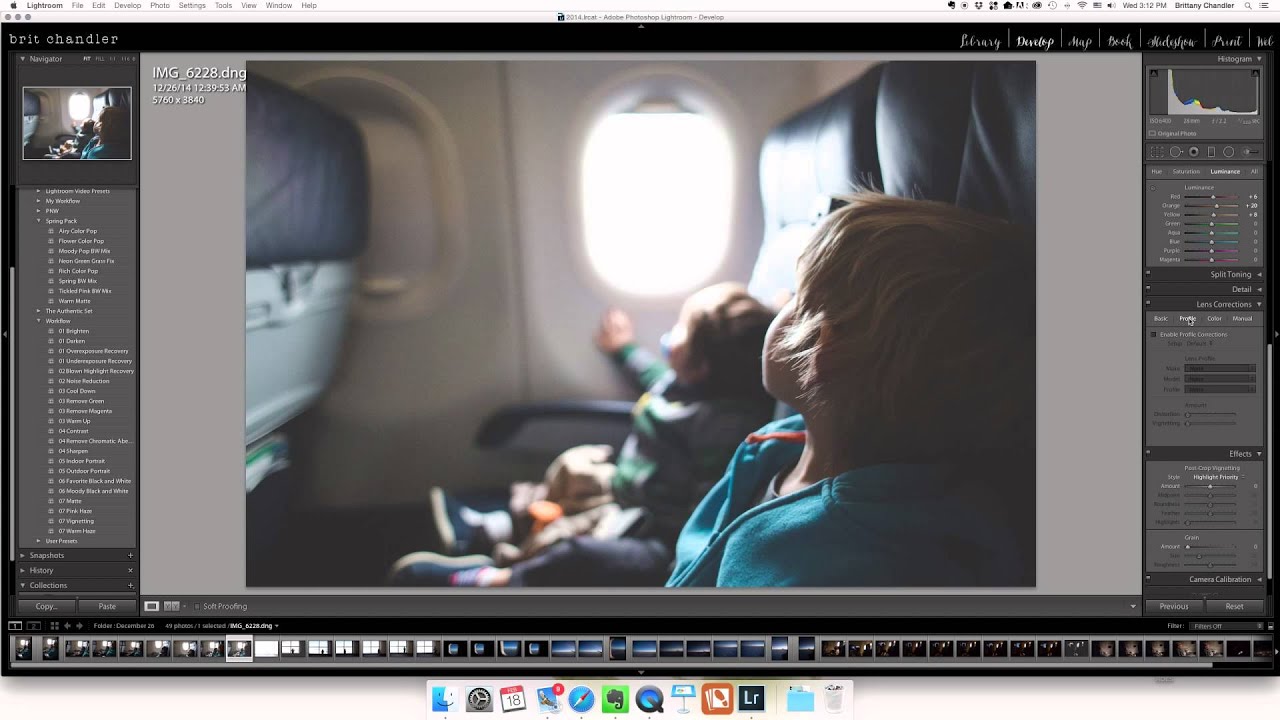Expand the Lightroom Video Presets folder

39,191
